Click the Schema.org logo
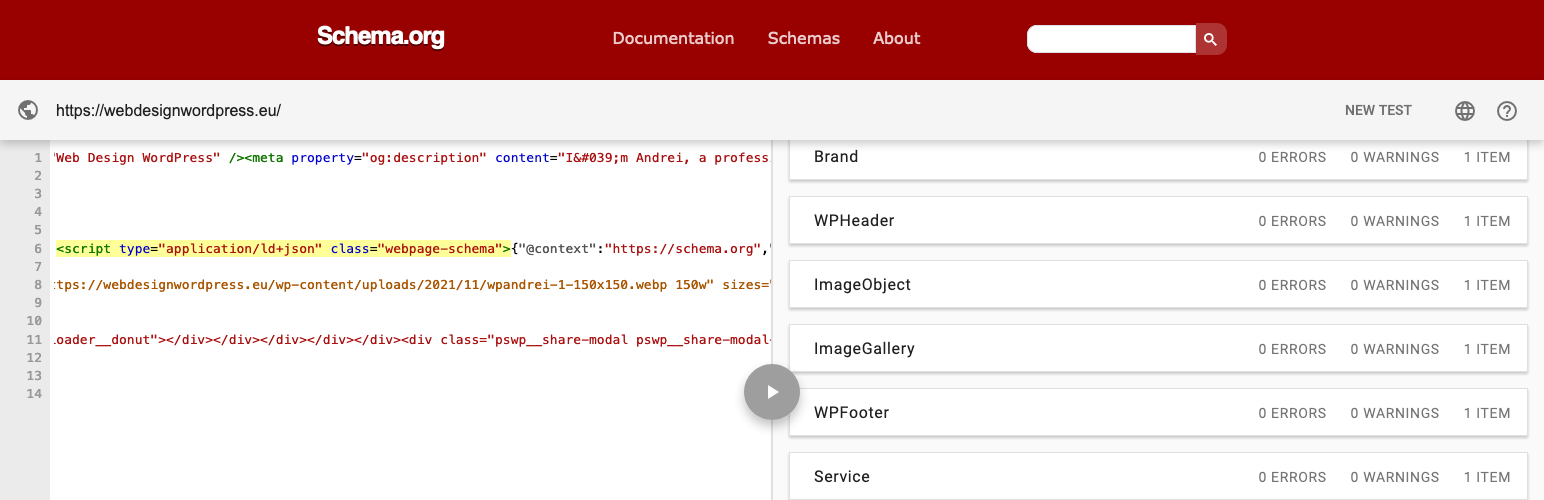 [x=380, y=38]
